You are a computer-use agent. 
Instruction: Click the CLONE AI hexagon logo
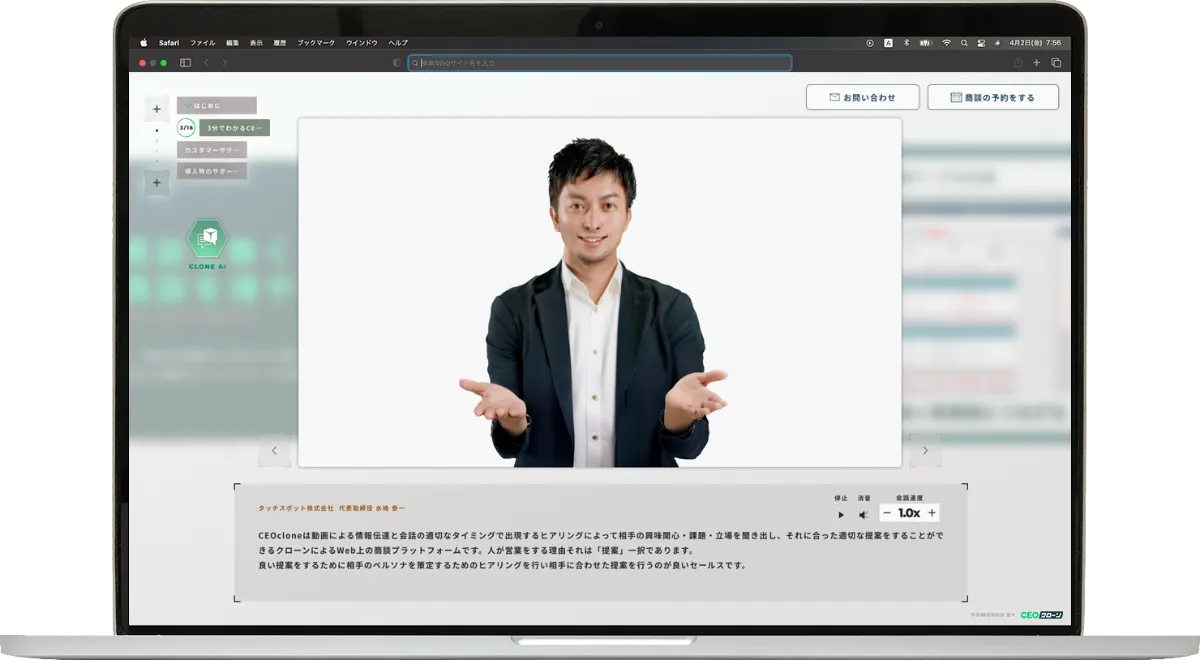pos(208,239)
